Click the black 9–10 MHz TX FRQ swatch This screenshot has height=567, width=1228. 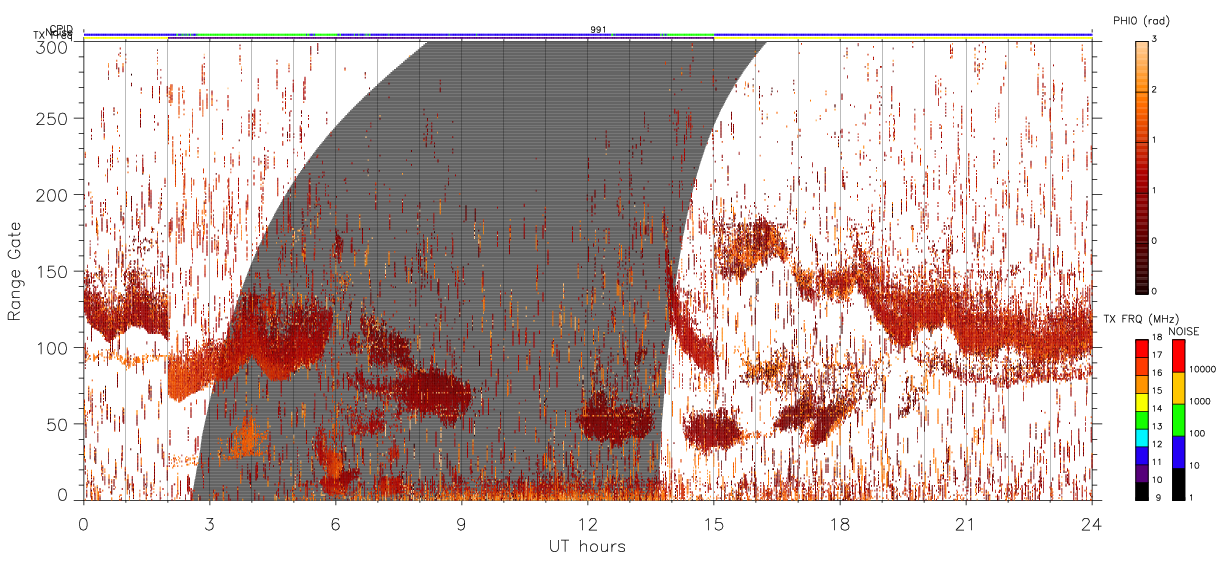pyautogui.click(x=1141, y=491)
